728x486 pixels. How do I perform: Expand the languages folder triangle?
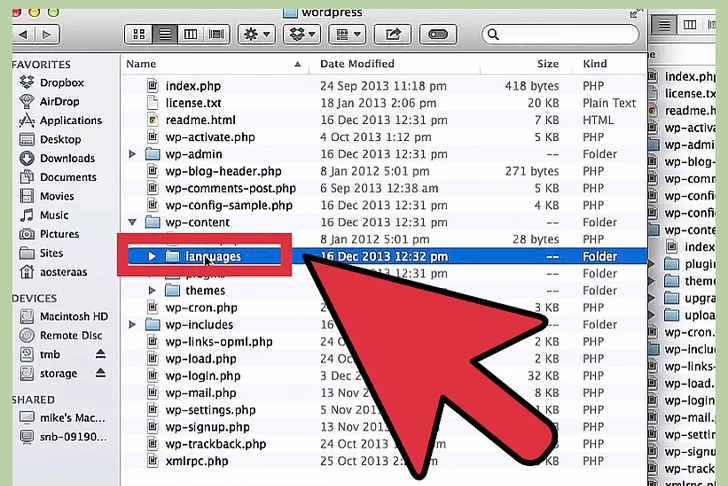pos(152,256)
